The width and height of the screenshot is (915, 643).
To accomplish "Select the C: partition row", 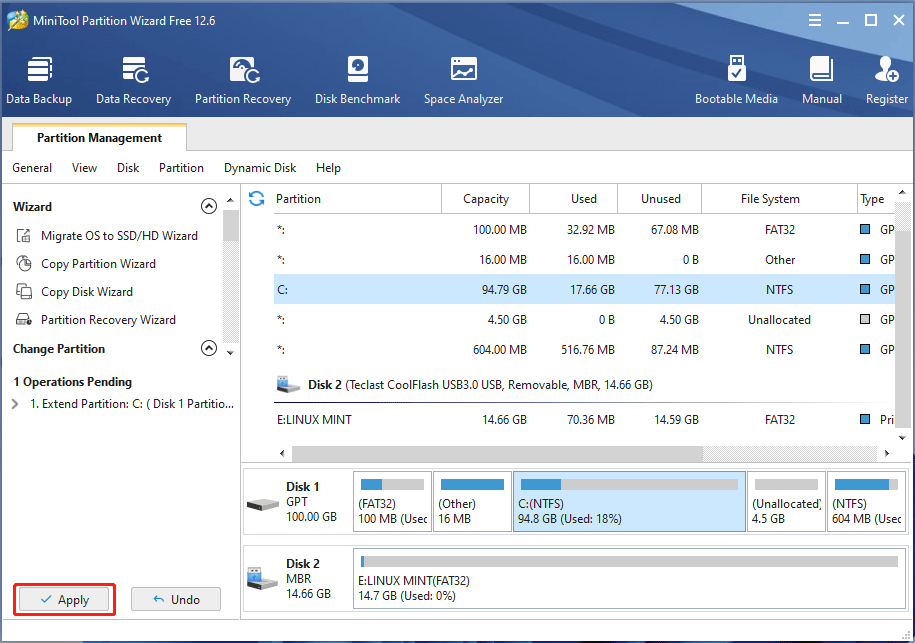I will click(584, 289).
